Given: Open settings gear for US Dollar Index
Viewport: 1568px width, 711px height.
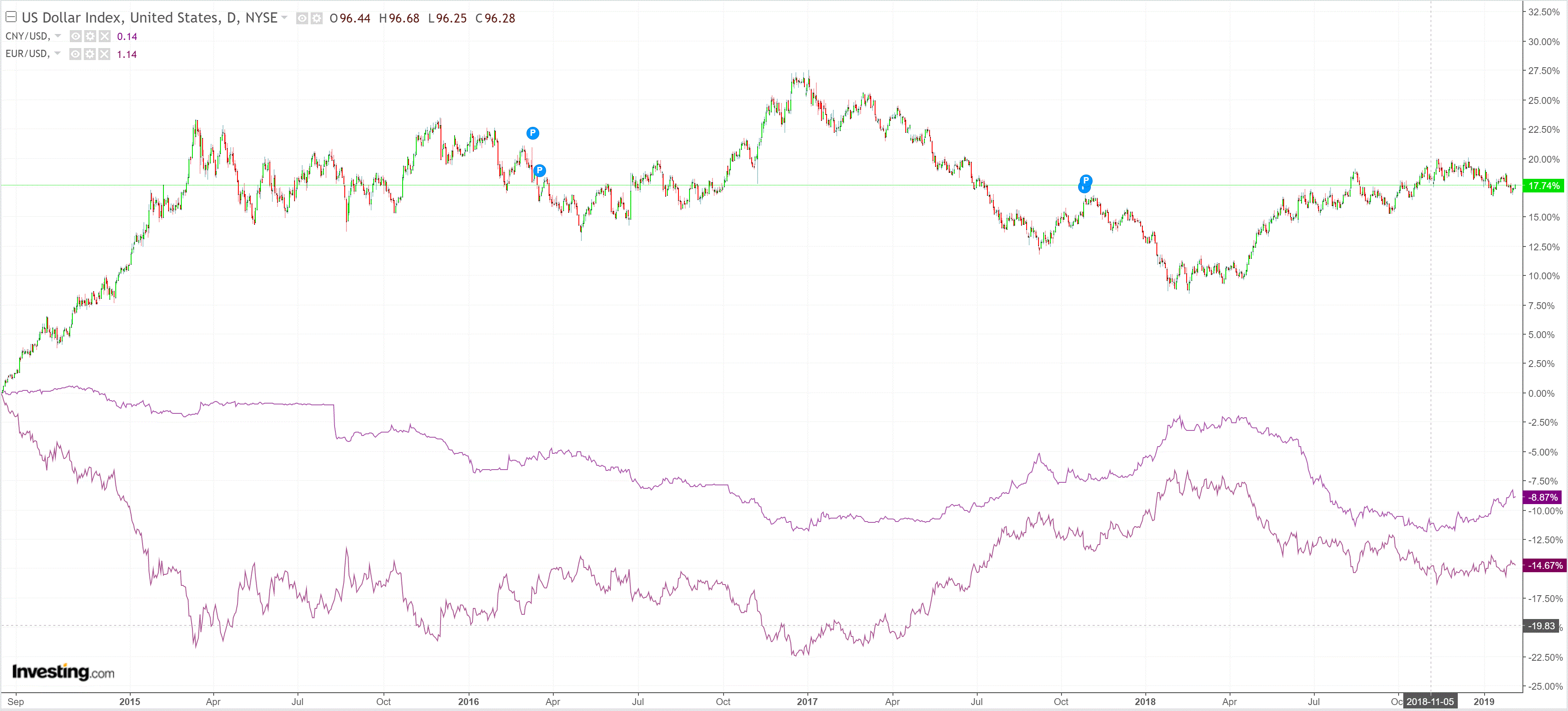Looking at the screenshot, I should tap(317, 18).
